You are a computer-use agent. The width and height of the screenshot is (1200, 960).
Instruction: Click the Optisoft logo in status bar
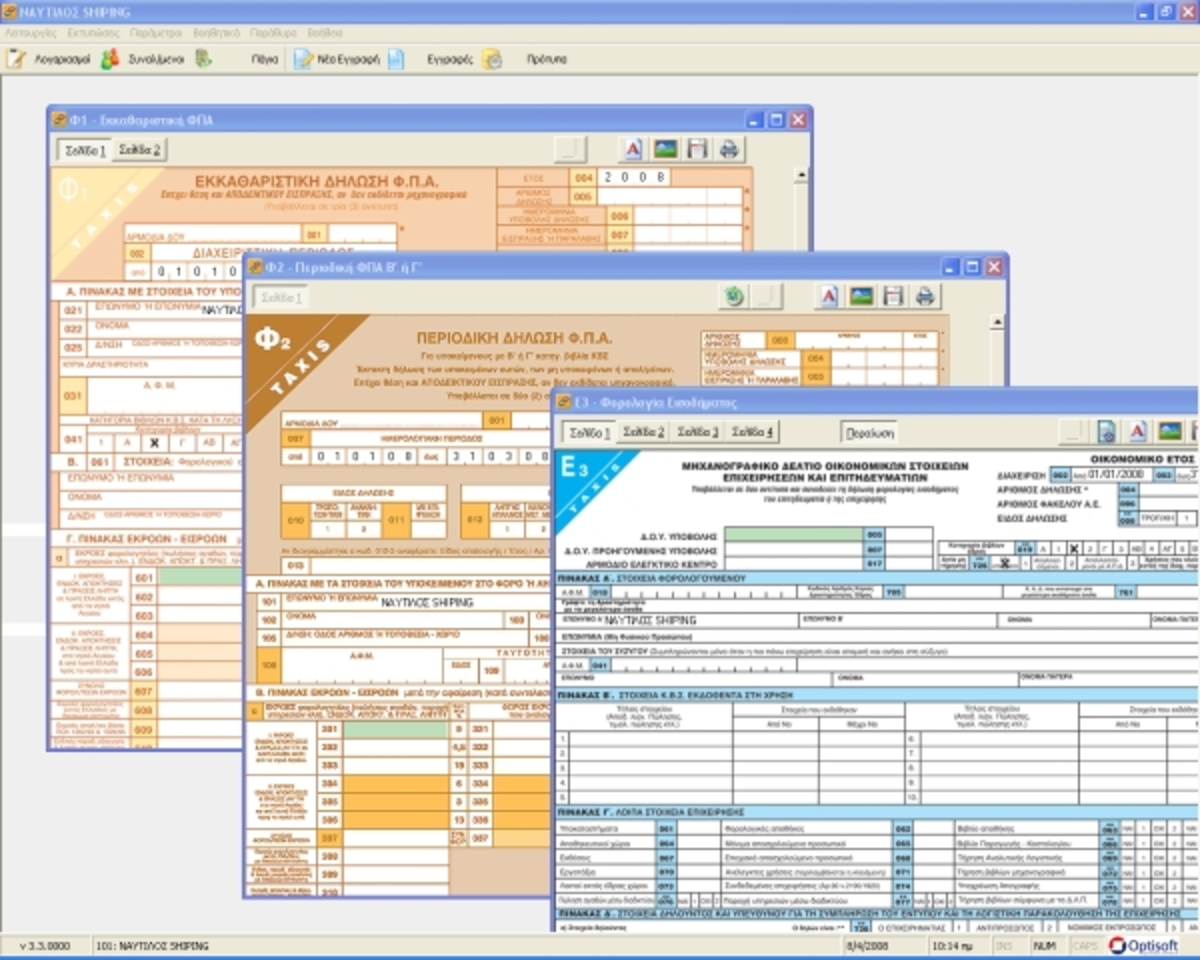[x=1144, y=945]
